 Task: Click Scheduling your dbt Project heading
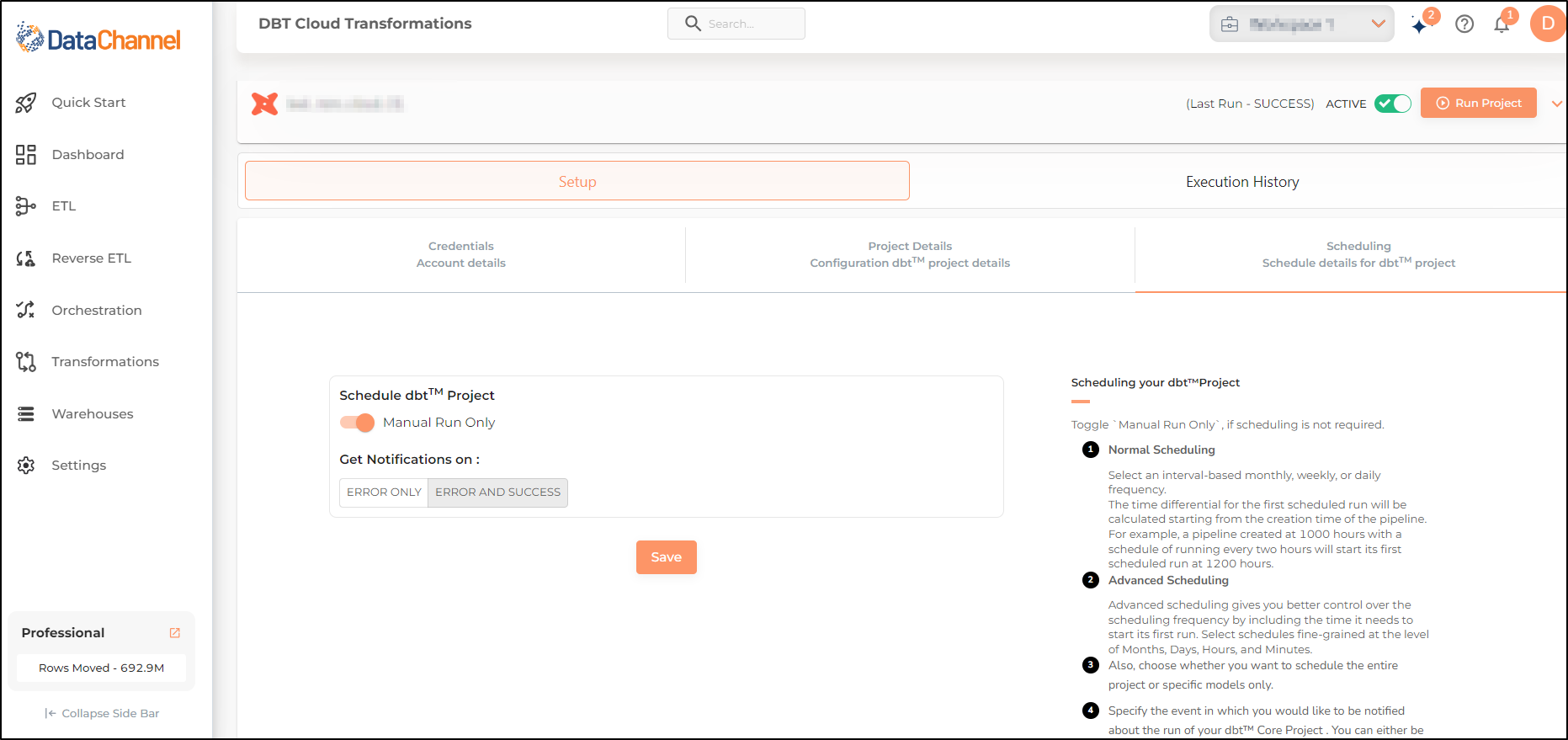[1155, 382]
